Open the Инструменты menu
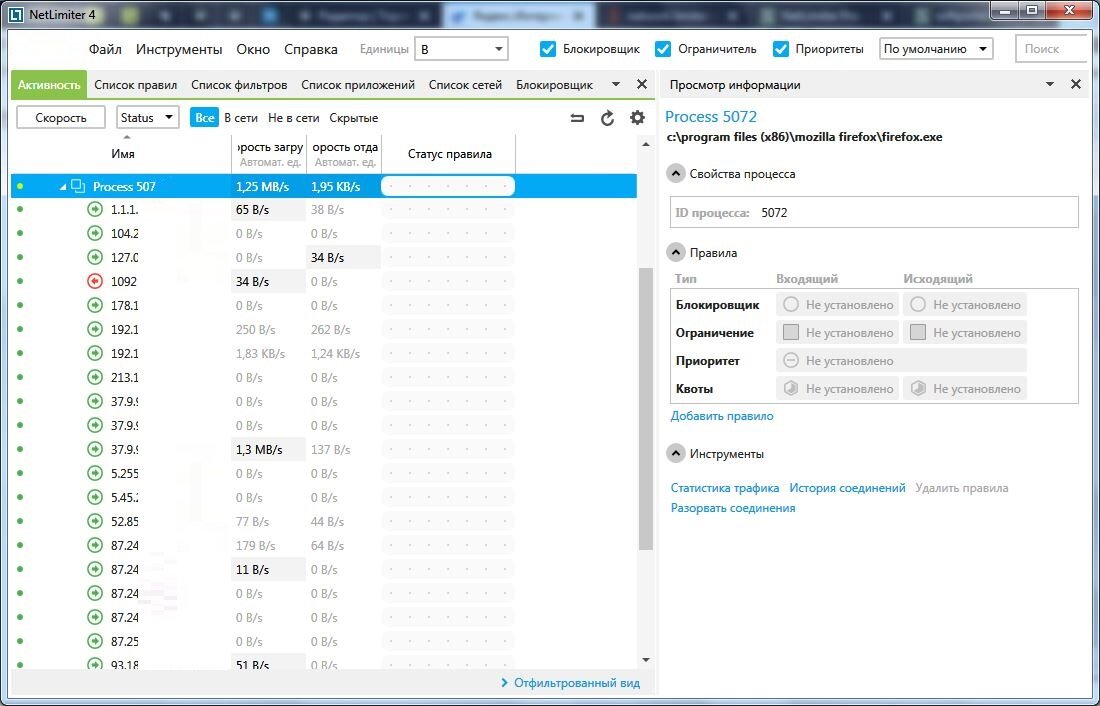This screenshot has height=706, width=1100. (180, 48)
